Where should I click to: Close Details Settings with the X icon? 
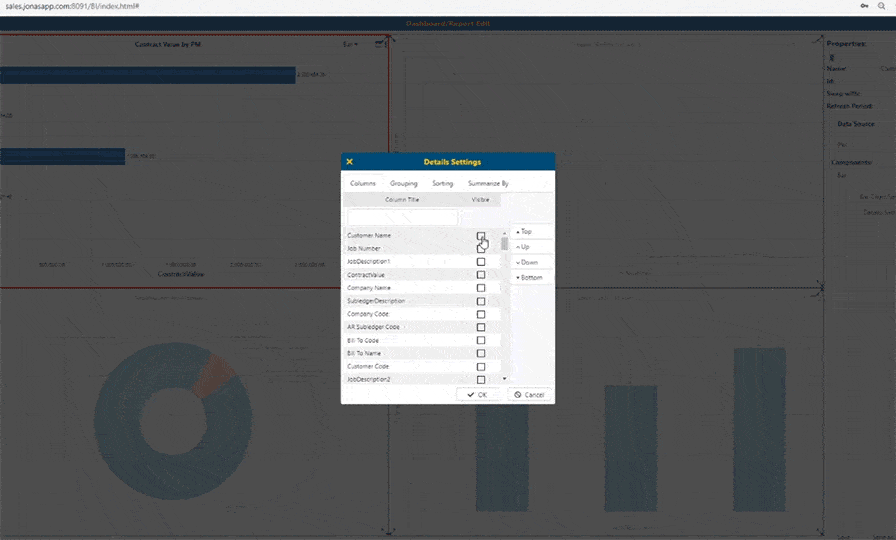coord(350,162)
